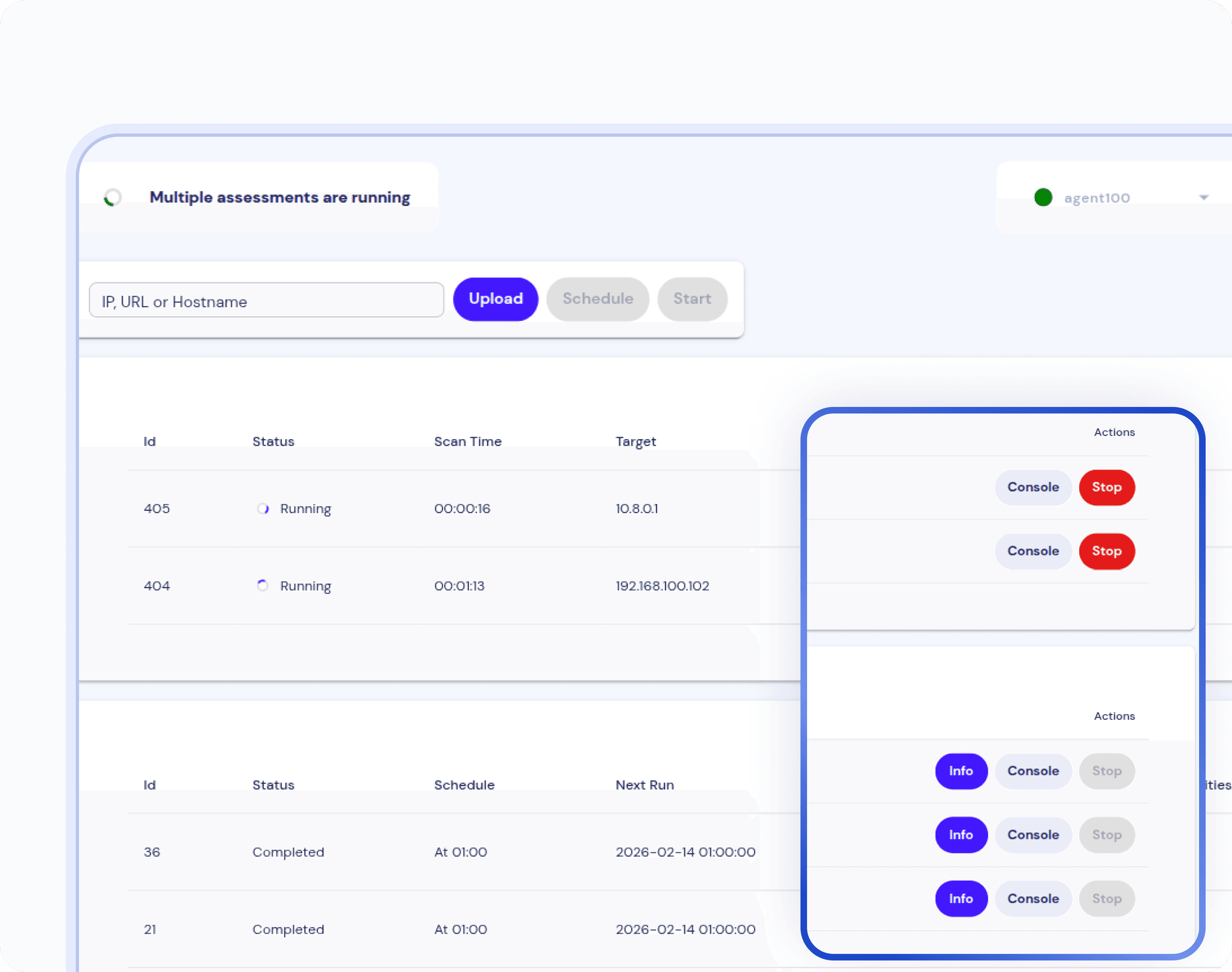1232x972 pixels.
Task: Open Info for first scheduled scan
Action: point(961,771)
